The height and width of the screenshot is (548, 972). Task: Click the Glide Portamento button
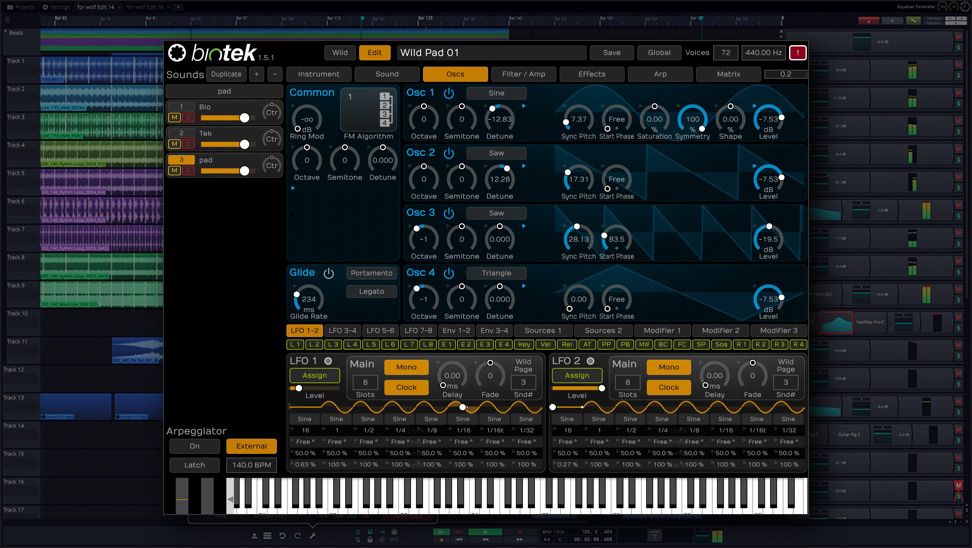371,273
